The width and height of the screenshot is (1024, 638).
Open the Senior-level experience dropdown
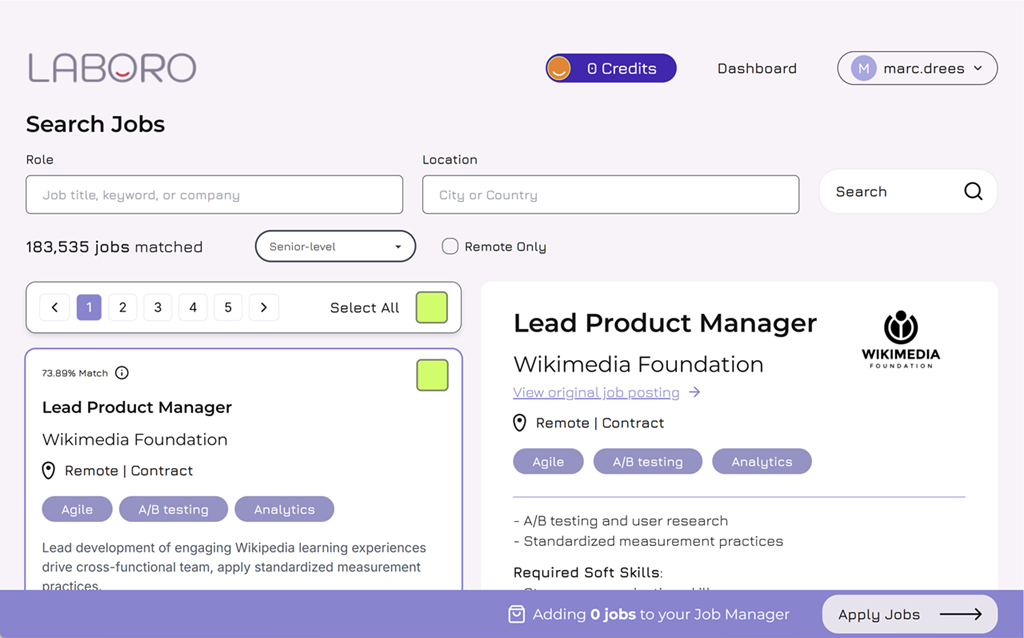coord(335,246)
